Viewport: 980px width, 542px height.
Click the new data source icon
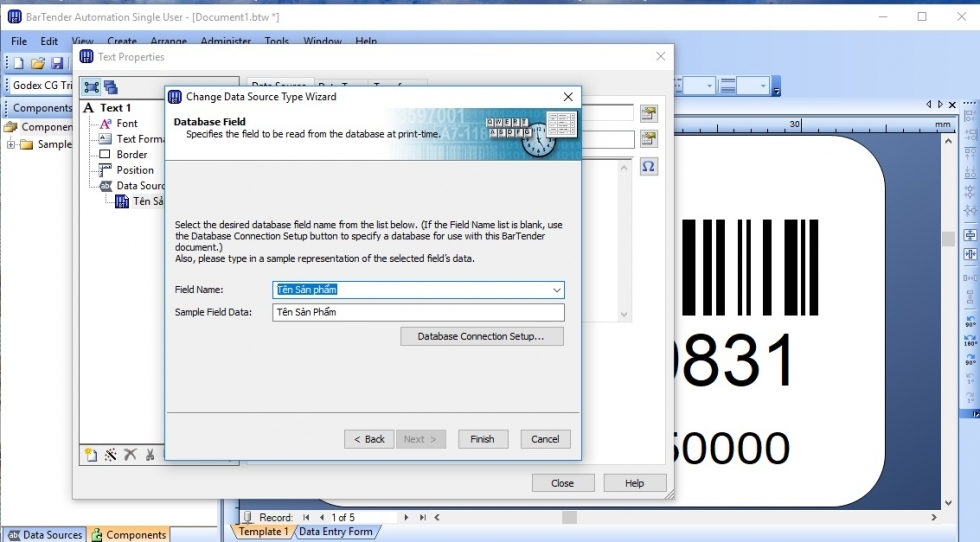pyautogui.click(x=91, y=454)
